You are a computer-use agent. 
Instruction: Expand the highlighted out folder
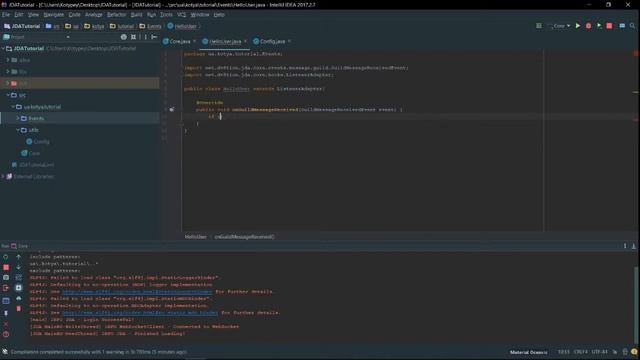[8, 83]
